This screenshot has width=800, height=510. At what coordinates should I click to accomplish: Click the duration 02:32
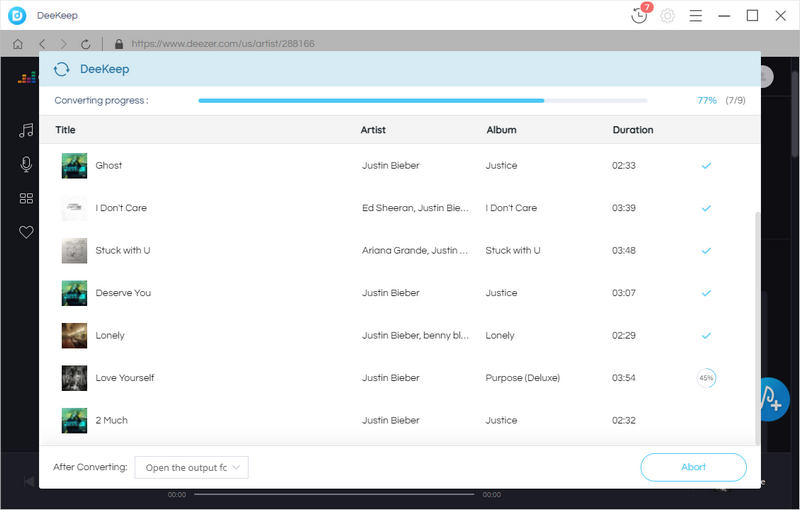[624, 420]
